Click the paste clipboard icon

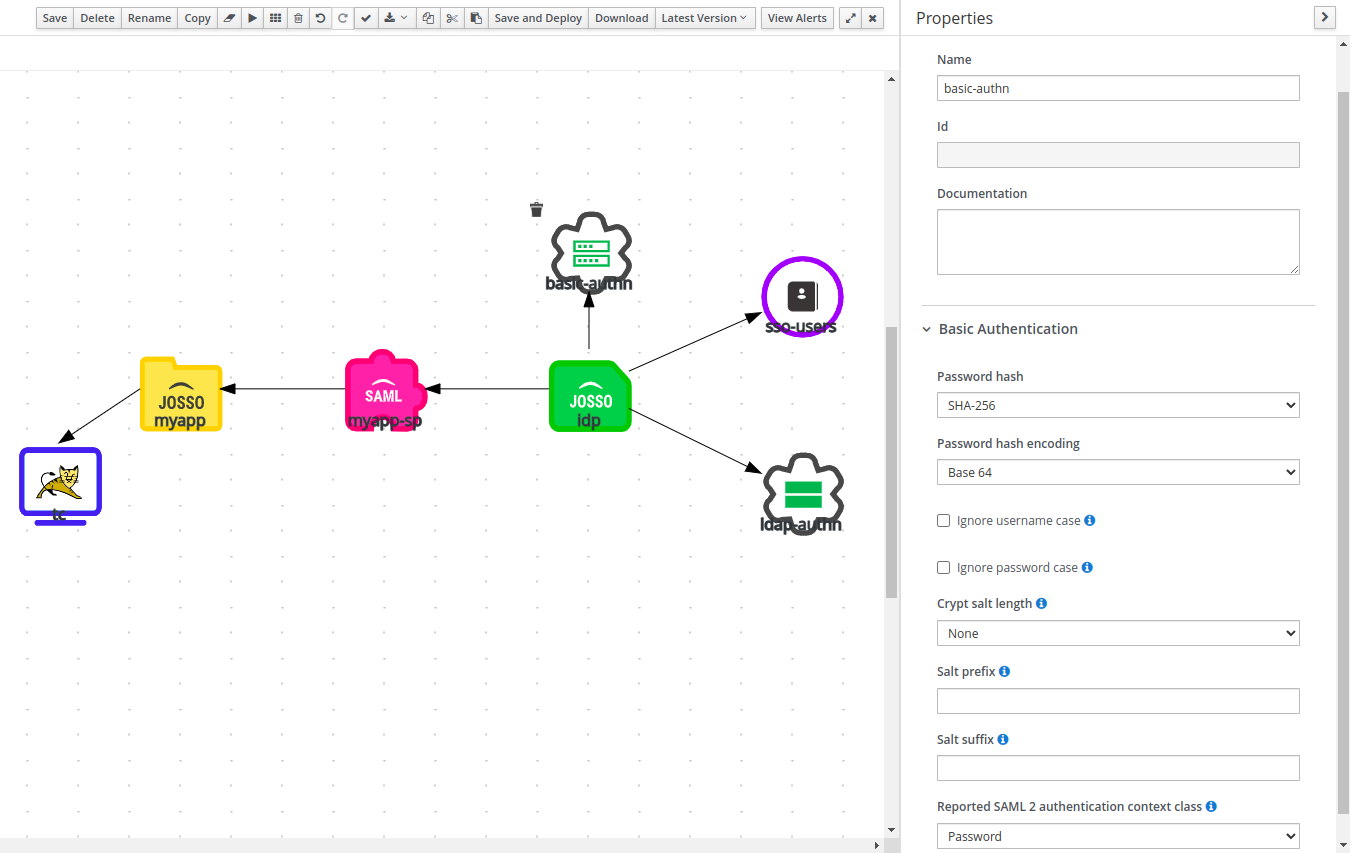[476, 18]
